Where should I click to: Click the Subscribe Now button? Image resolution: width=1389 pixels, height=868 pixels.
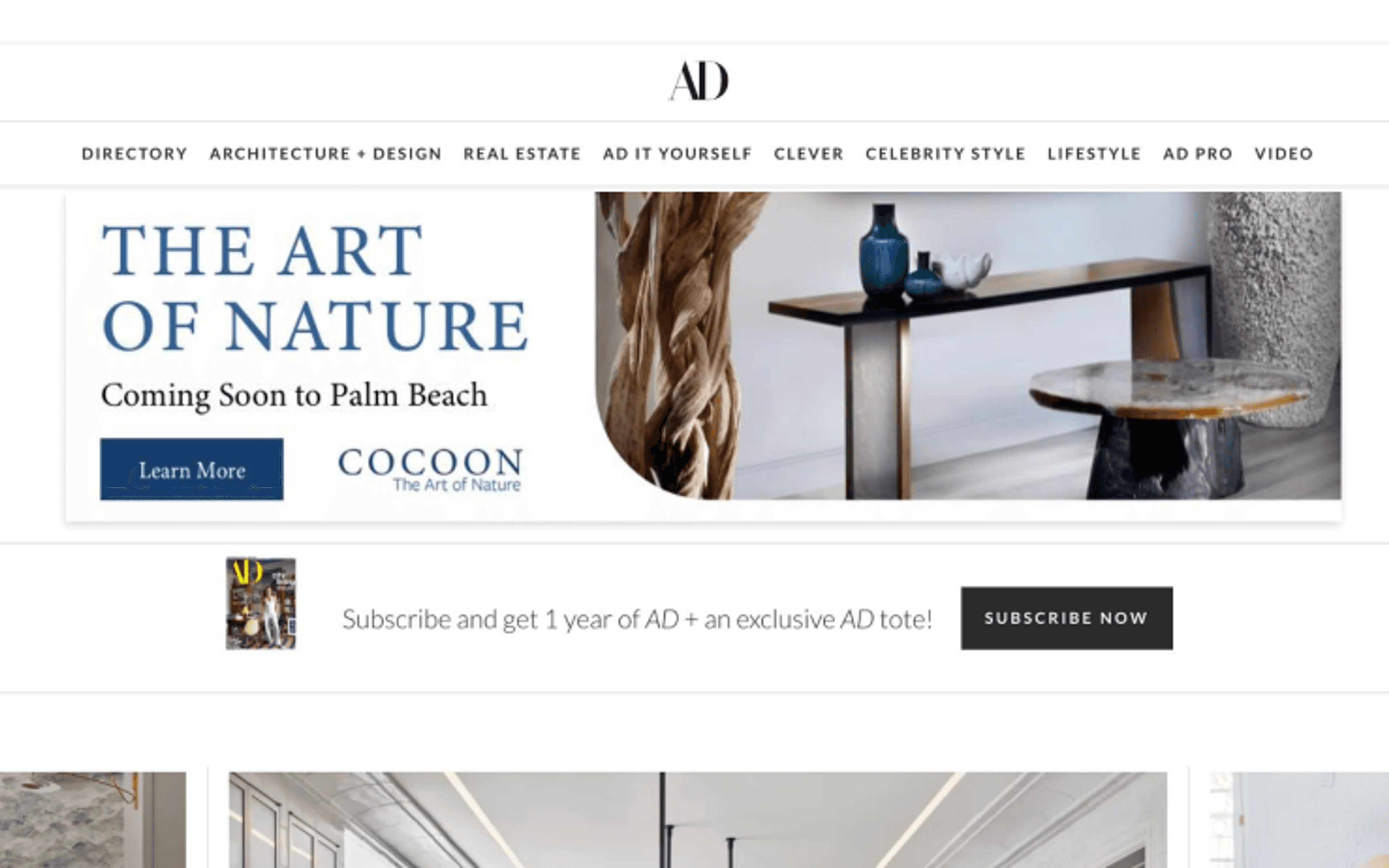point(1067,618)
